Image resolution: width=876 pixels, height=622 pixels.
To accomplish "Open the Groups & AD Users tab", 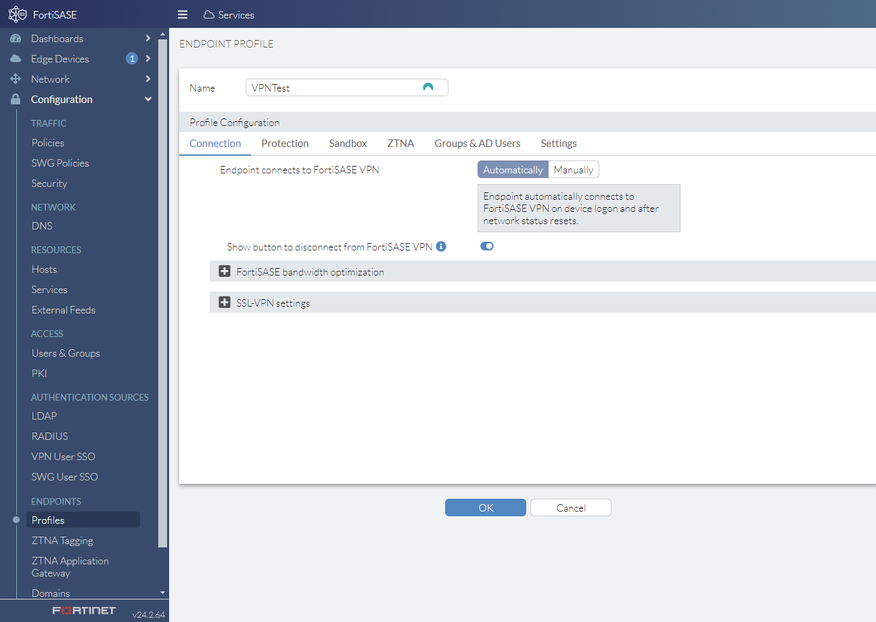I will click(x=477, y=143).
